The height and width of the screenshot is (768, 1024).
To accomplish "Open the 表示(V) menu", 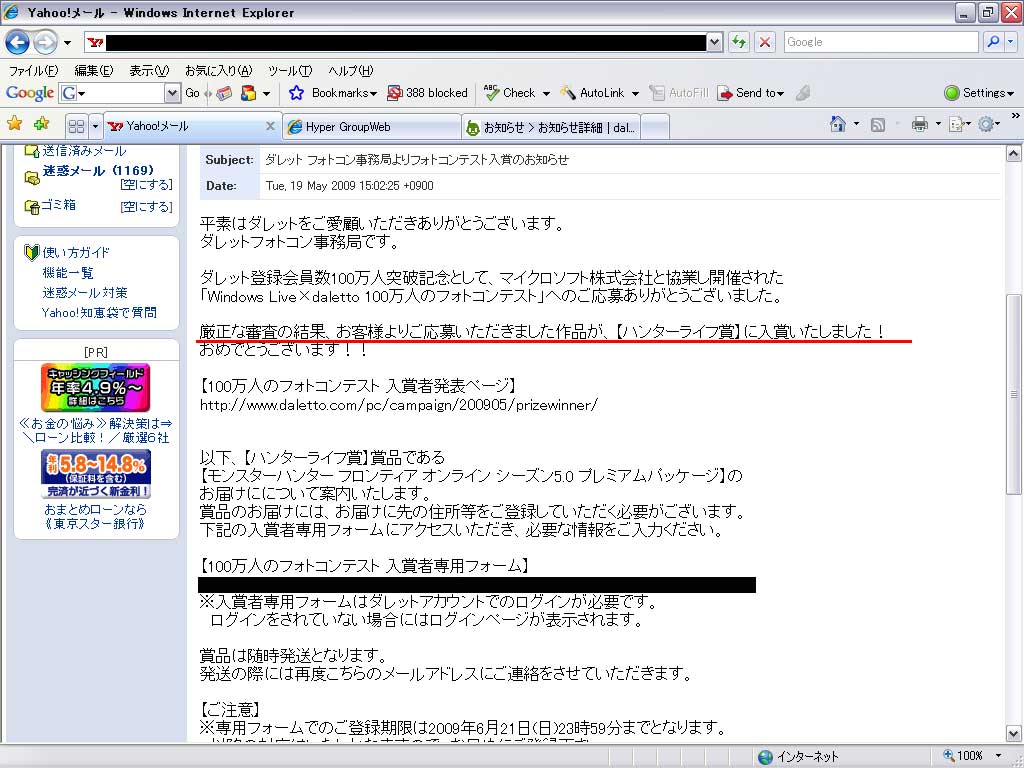I will [x=149, y=71].
